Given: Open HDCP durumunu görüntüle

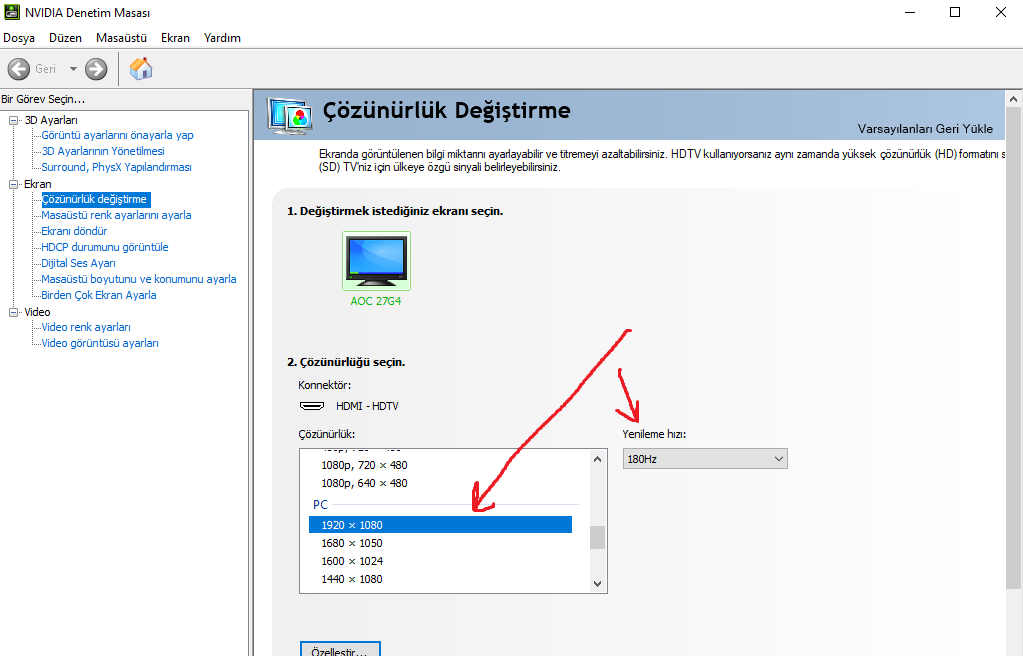Looking at the screenshot, I should (x=104, y=247).
